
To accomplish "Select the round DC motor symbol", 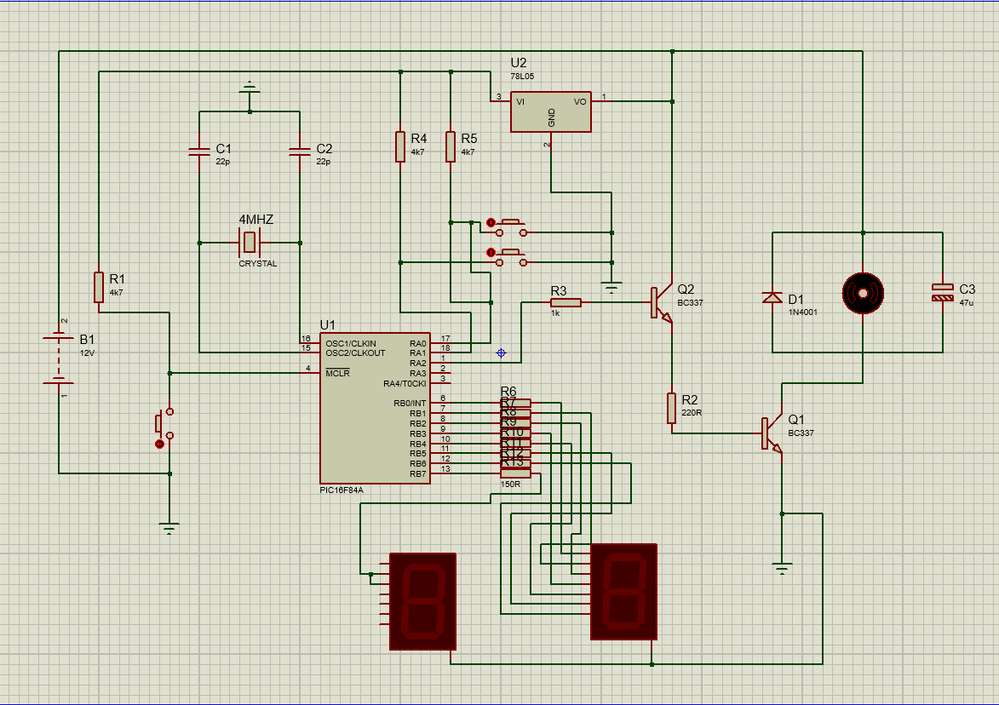I will click(x=861, y=292).
